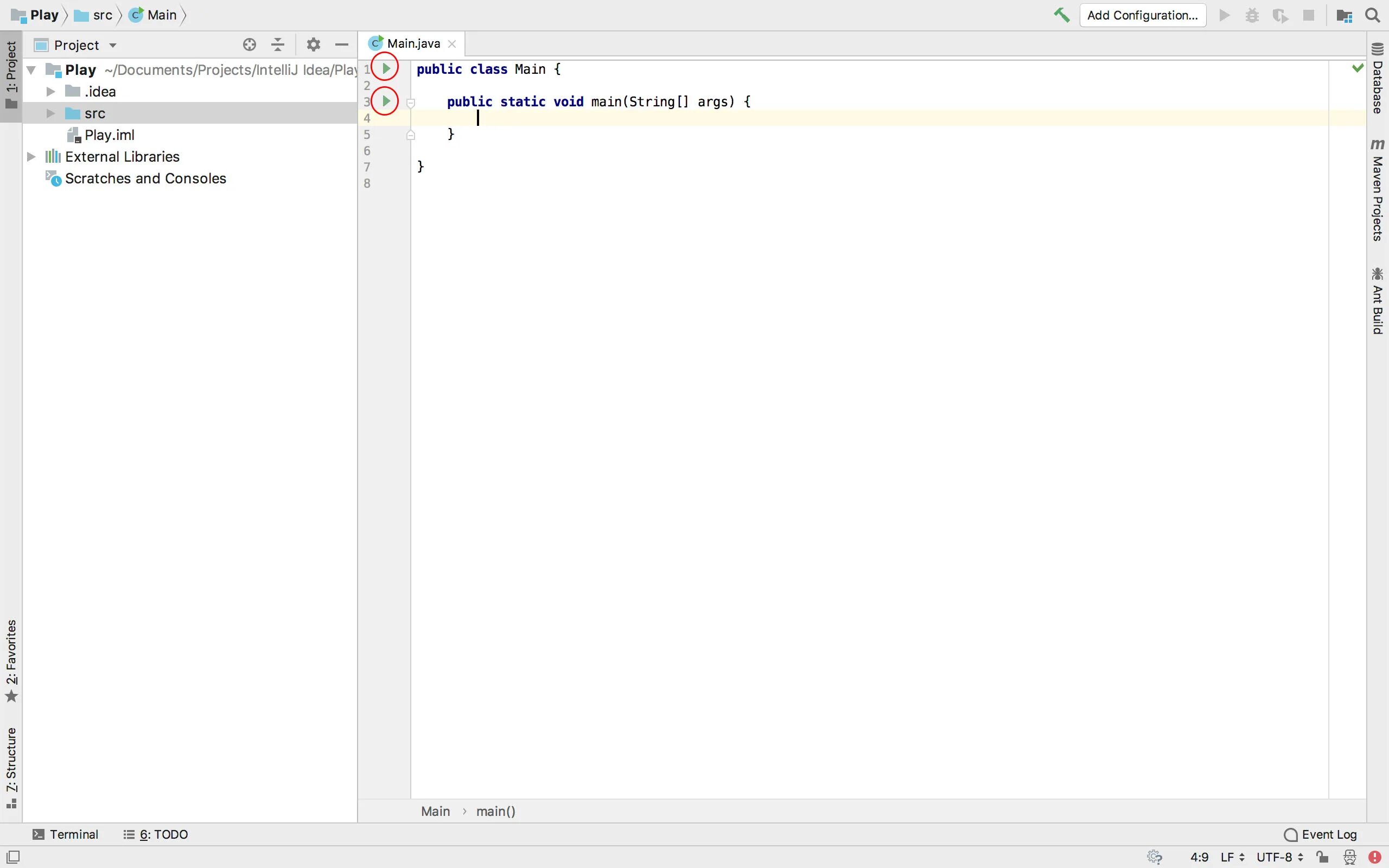Click the green hammer Build Project icon
Screen dimensions: 1389x868
pos(1061,15)
